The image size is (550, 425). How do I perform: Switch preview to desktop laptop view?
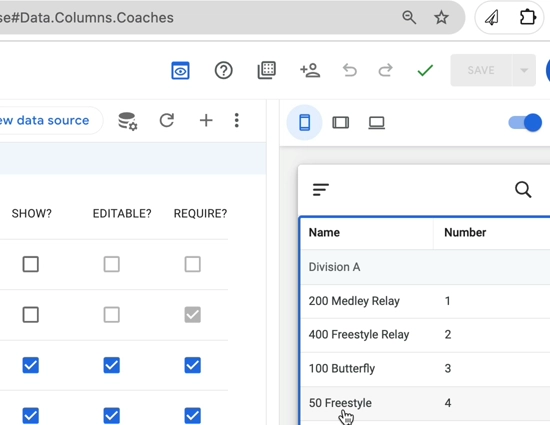click(x=376, y=123)
